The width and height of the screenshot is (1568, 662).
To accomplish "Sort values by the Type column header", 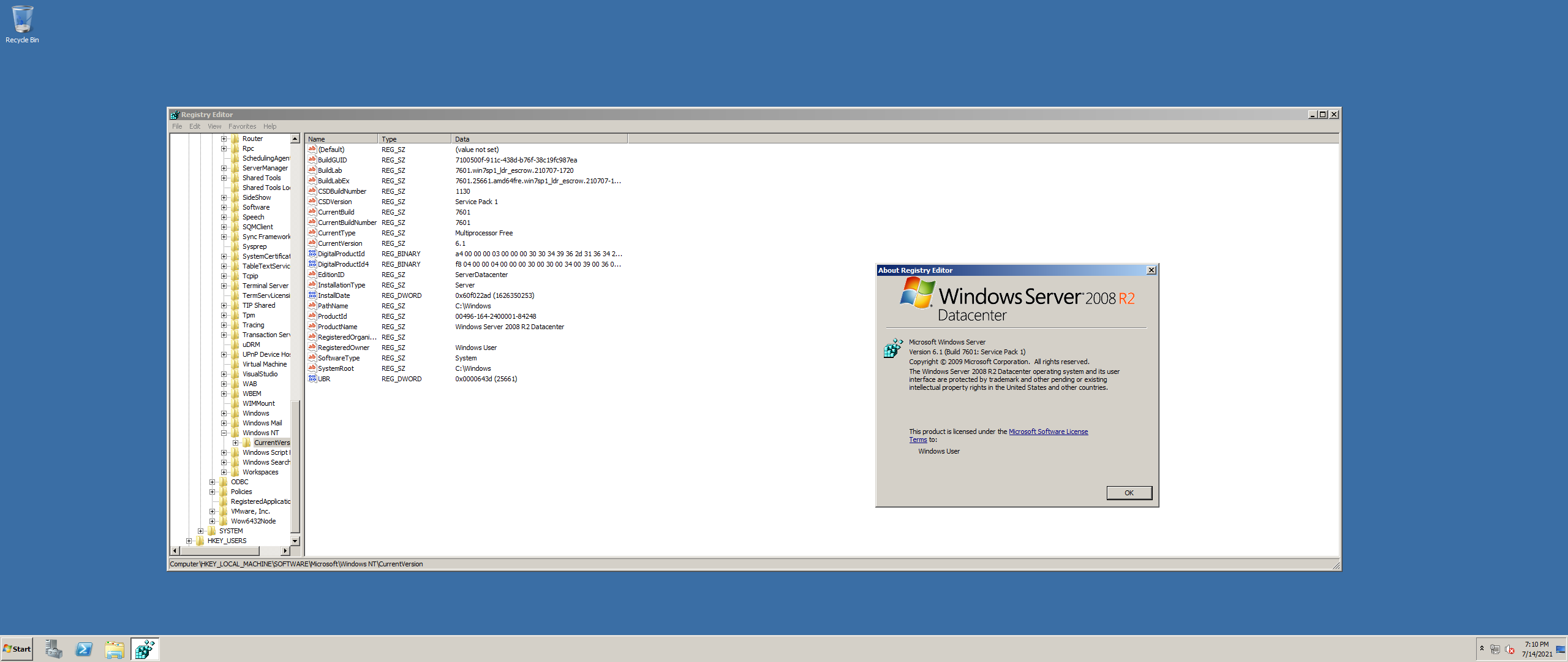I will coord(415,139).
